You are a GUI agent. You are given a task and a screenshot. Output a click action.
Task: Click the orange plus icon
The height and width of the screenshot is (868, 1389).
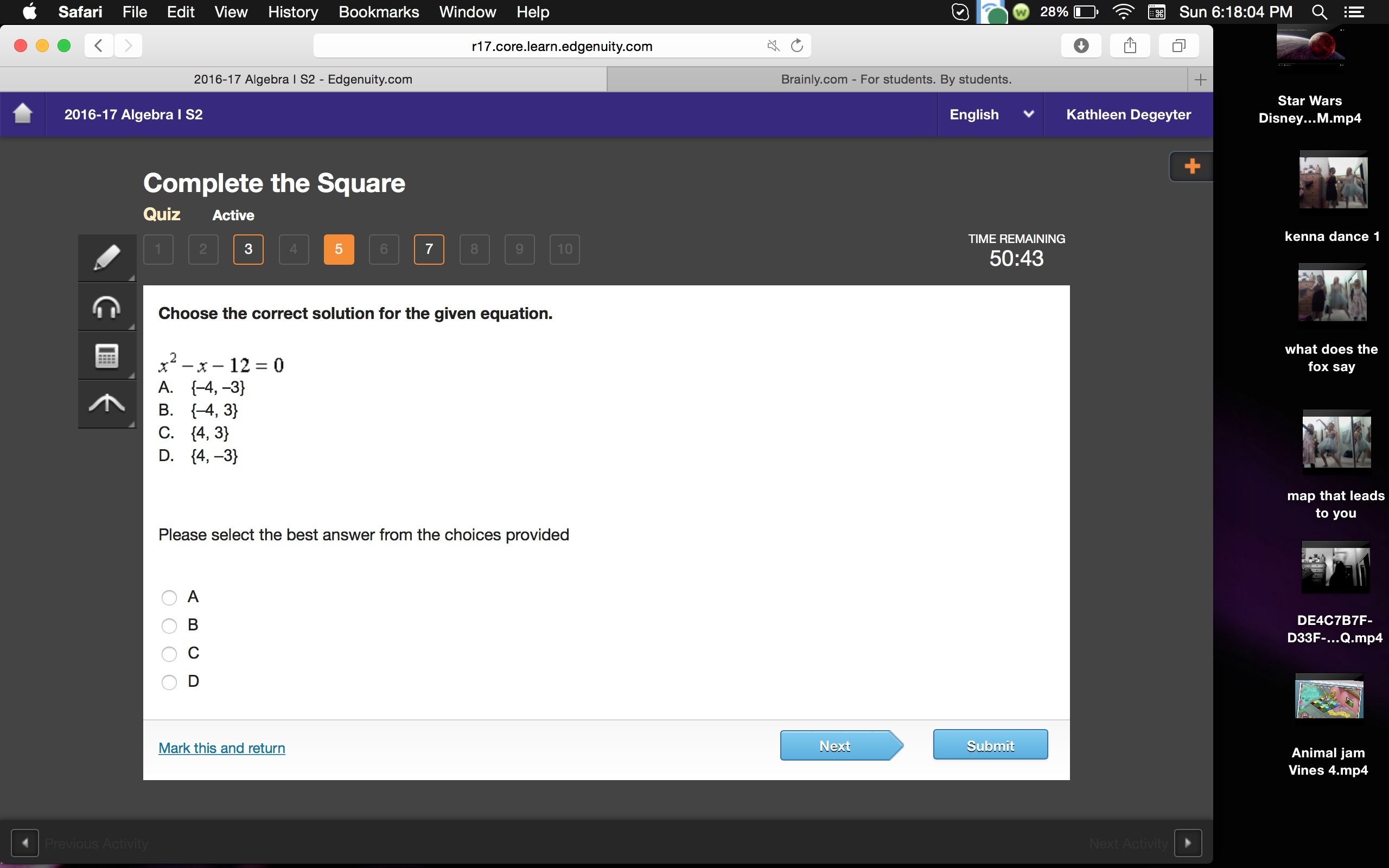[1192, 167]
